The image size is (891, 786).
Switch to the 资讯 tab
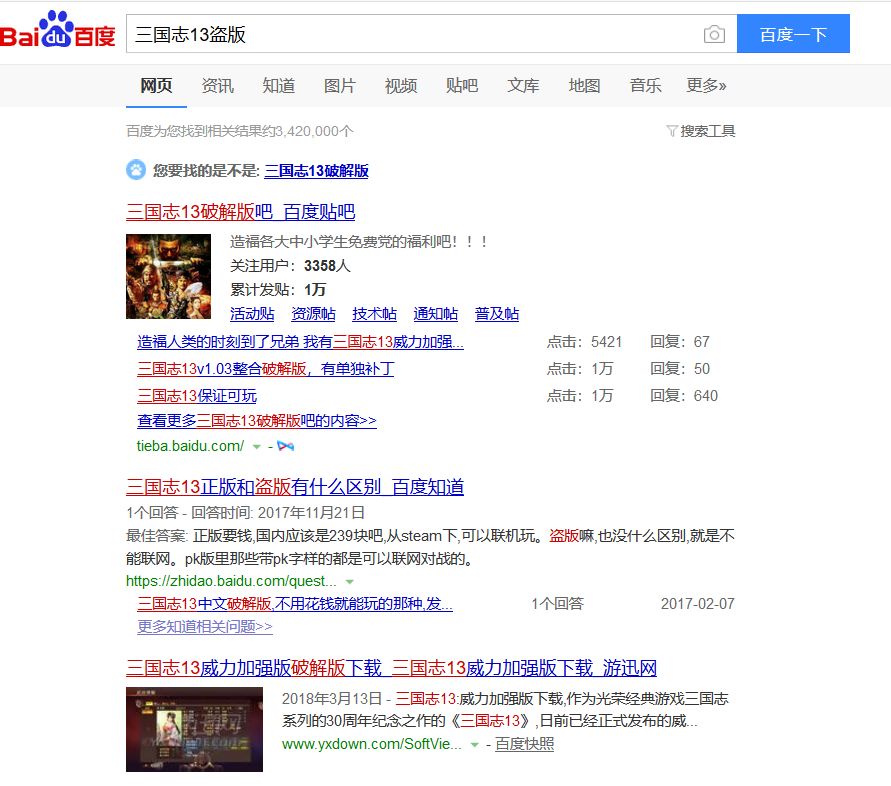[x=218, y=85]
